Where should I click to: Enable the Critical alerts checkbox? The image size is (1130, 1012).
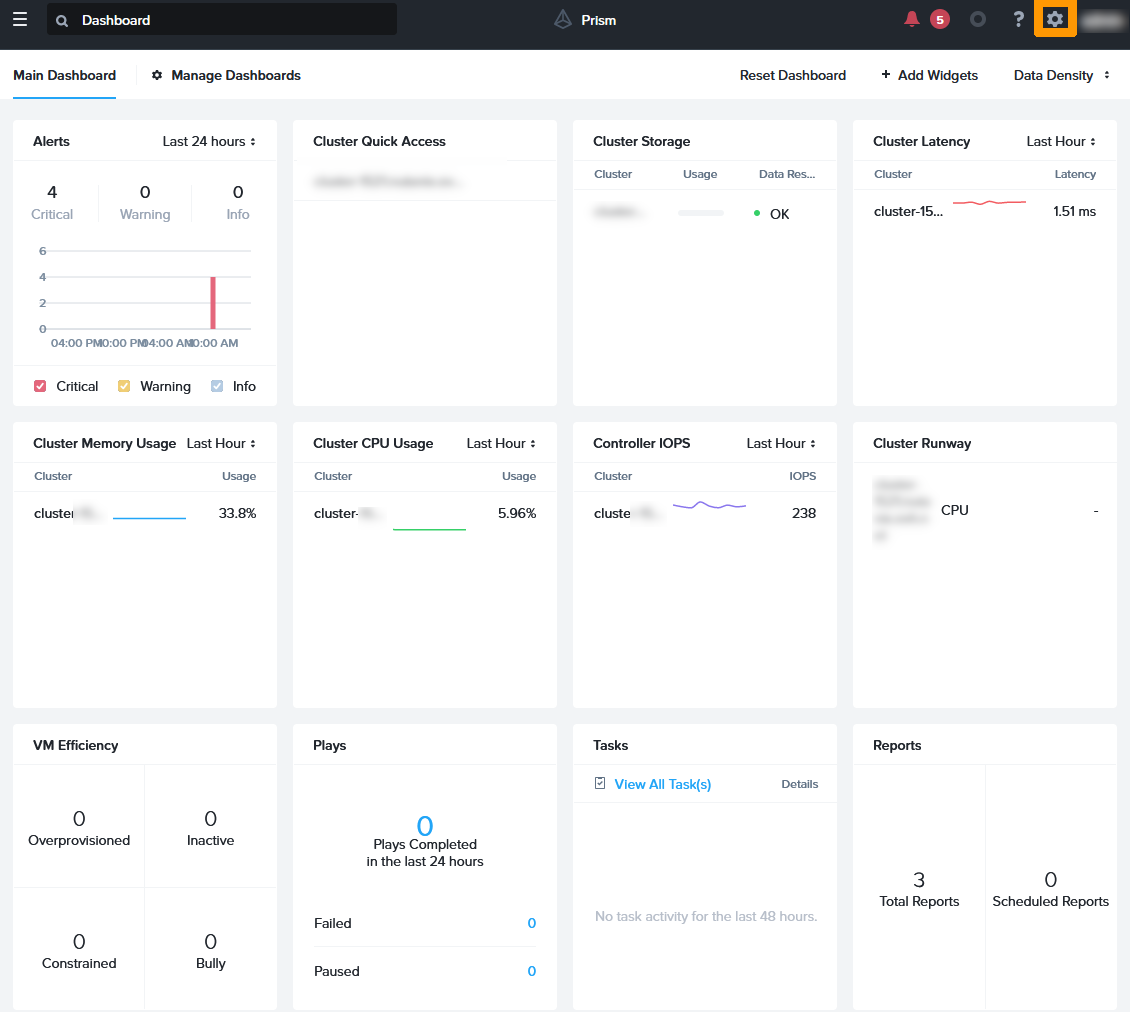[x=39, y=386]
